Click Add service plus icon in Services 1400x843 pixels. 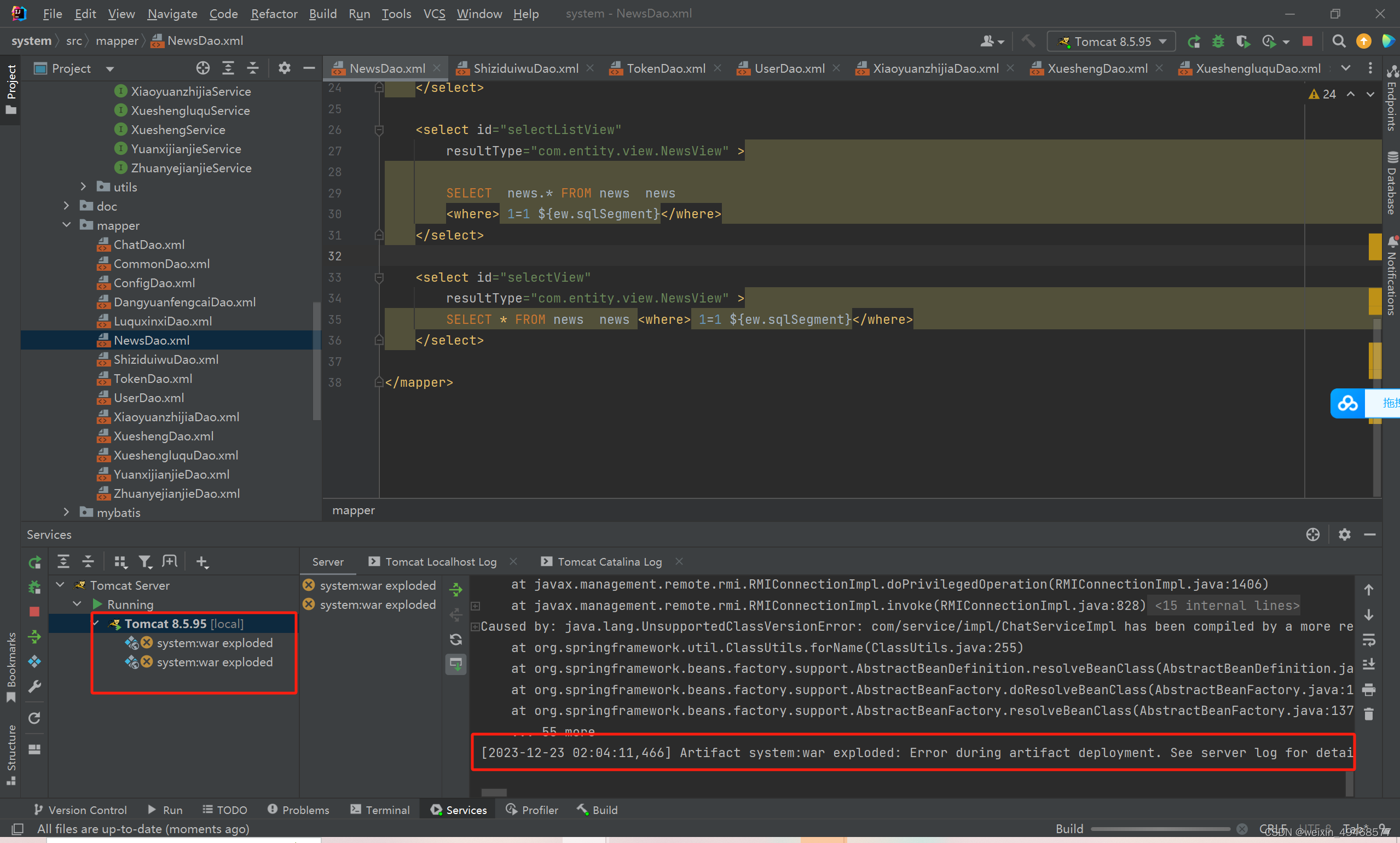point(202,562)
